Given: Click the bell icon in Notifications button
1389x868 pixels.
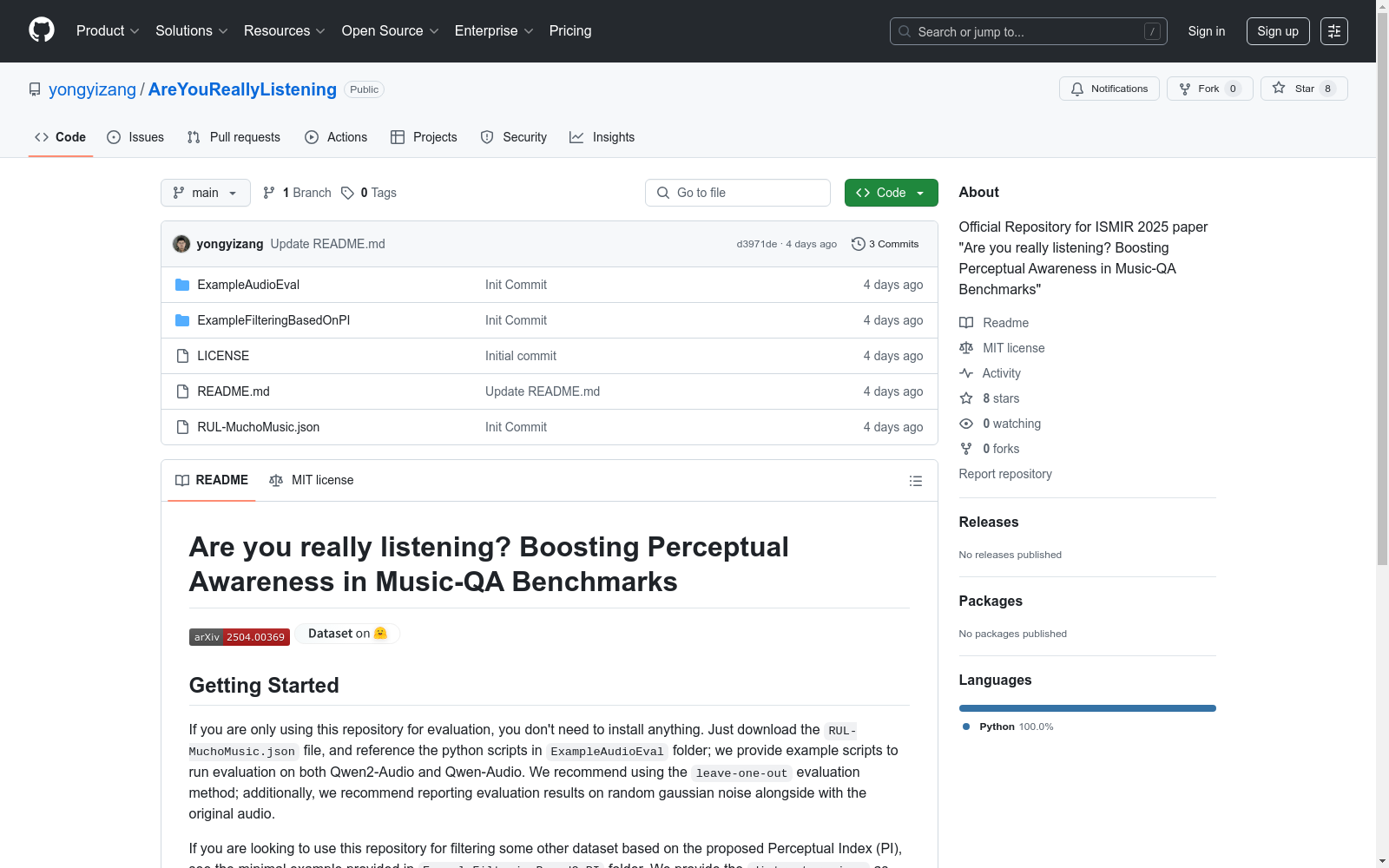Looking at the screenshot, I should 1077,89.
